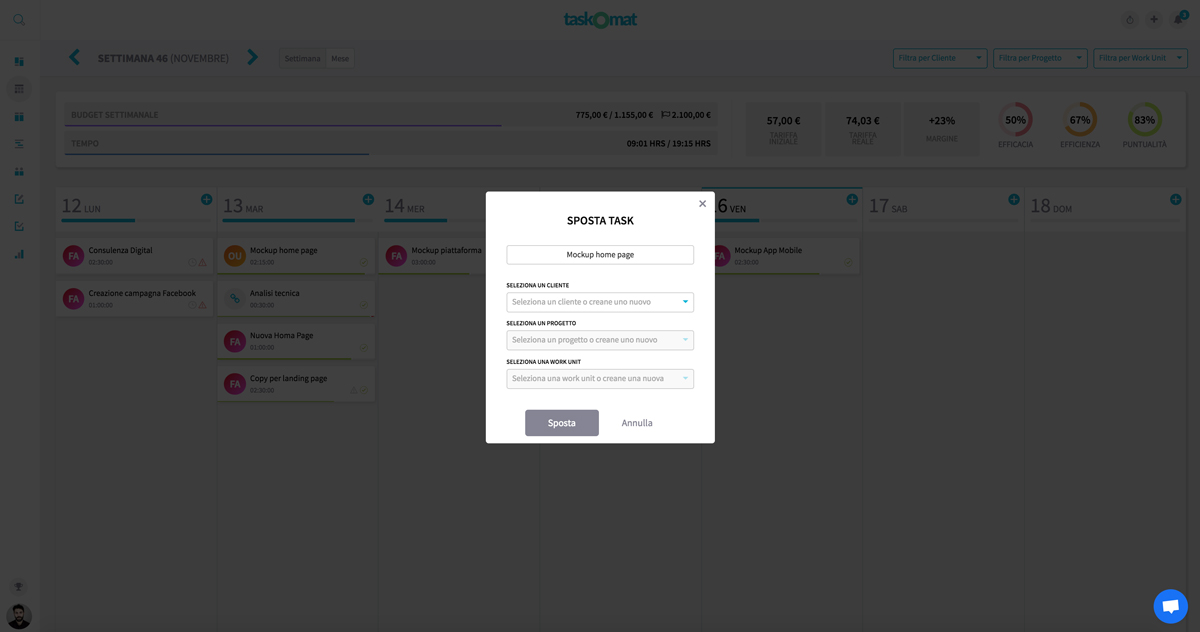The height and width of the screenshot is (632, 1200).
Task: Toggle completion check on Analisi tecnica
Action: point(364,305)
